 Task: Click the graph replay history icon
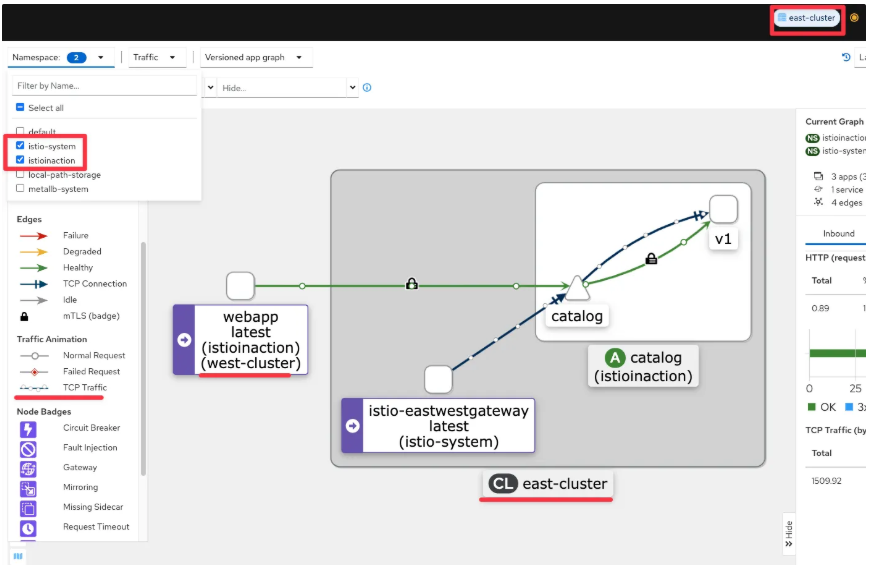(x=846, y=57)
